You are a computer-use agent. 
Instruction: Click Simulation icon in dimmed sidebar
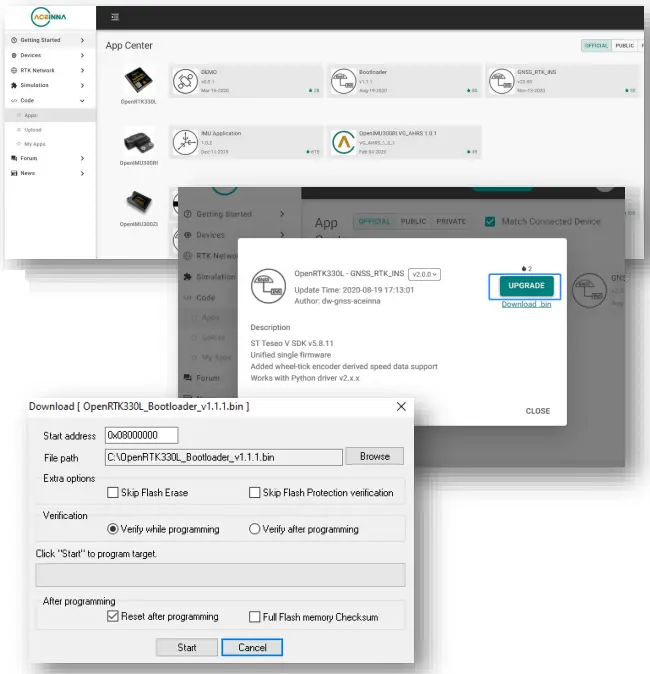click(x=187, y=276)
